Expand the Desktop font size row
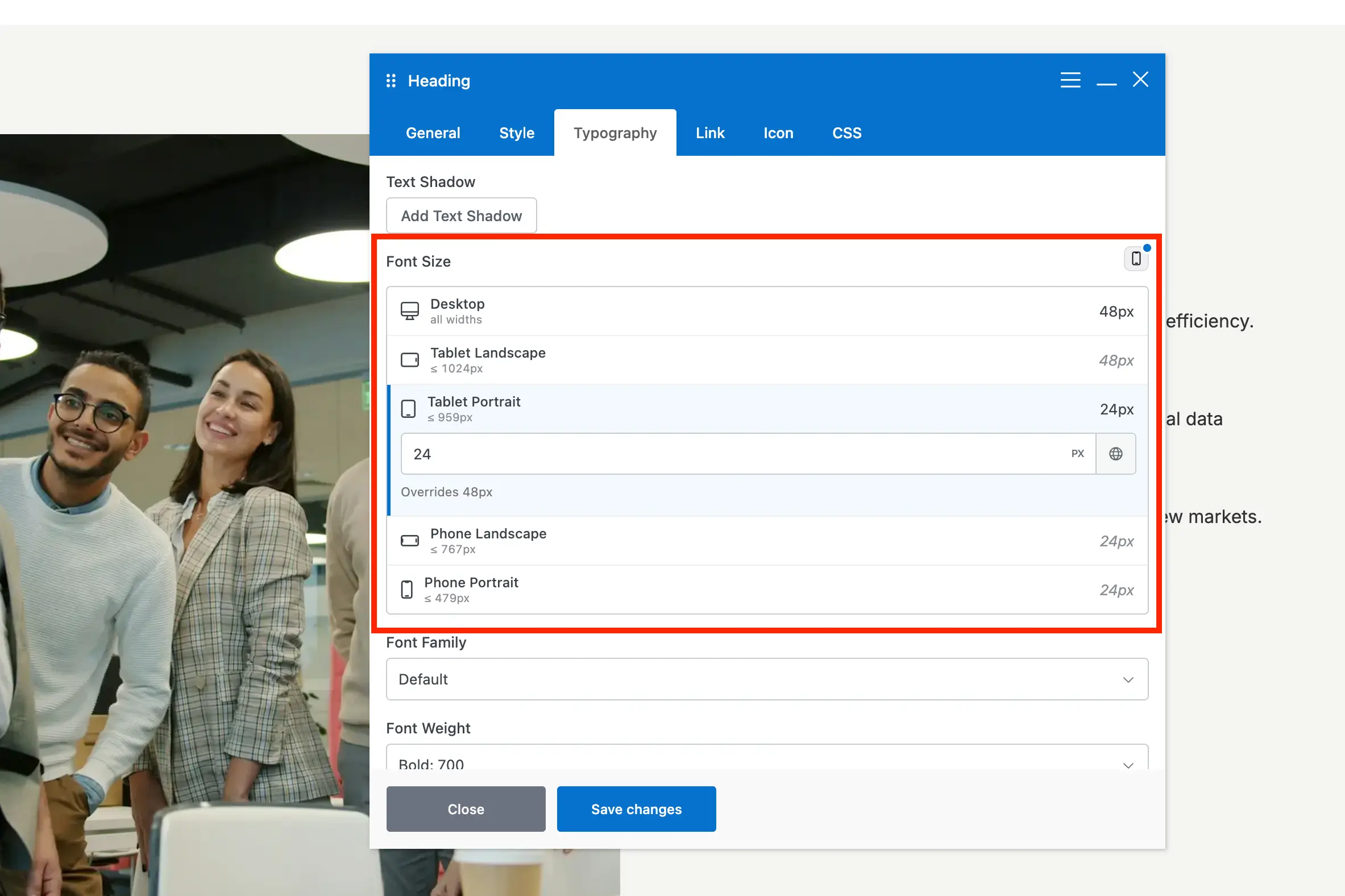Viewport: 1345px width, 896px height. [767, 312]
